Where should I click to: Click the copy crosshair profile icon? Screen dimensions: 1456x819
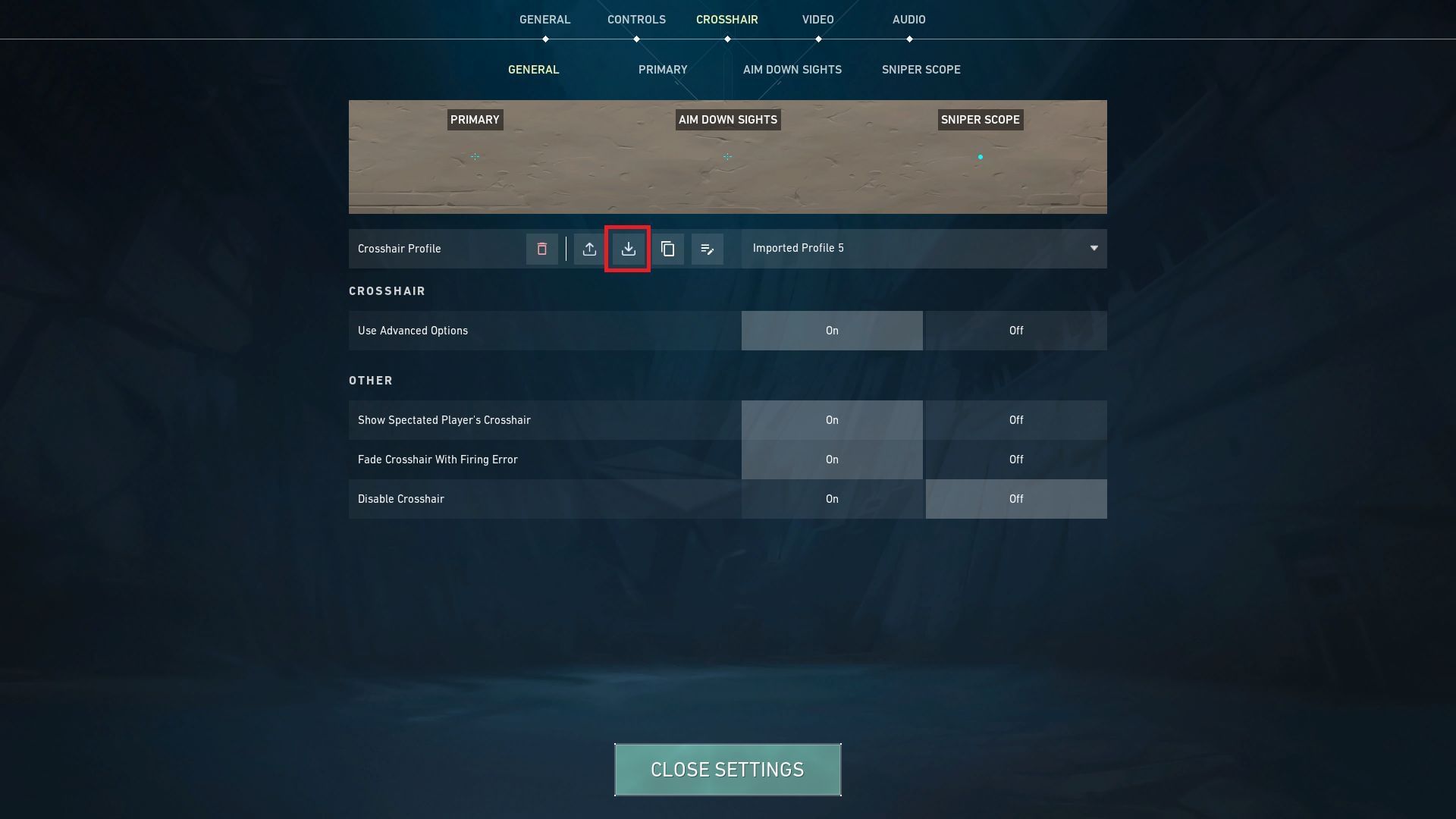(x=667, y=248)
